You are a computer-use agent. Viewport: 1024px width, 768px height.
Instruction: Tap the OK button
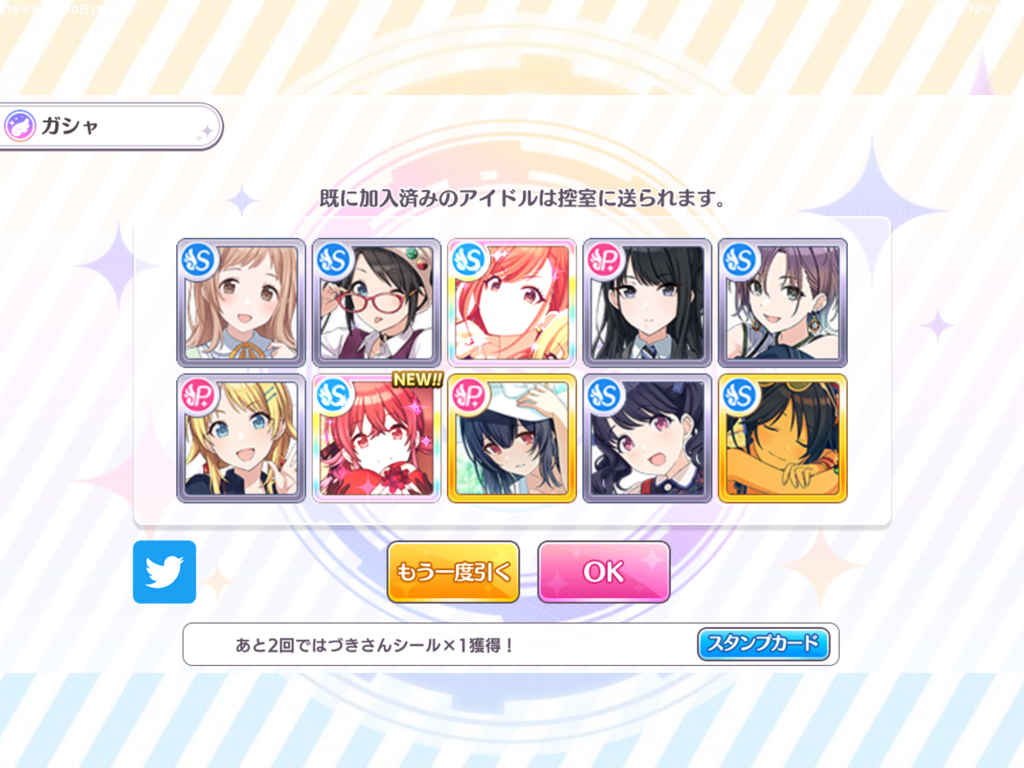coord(603,571)
